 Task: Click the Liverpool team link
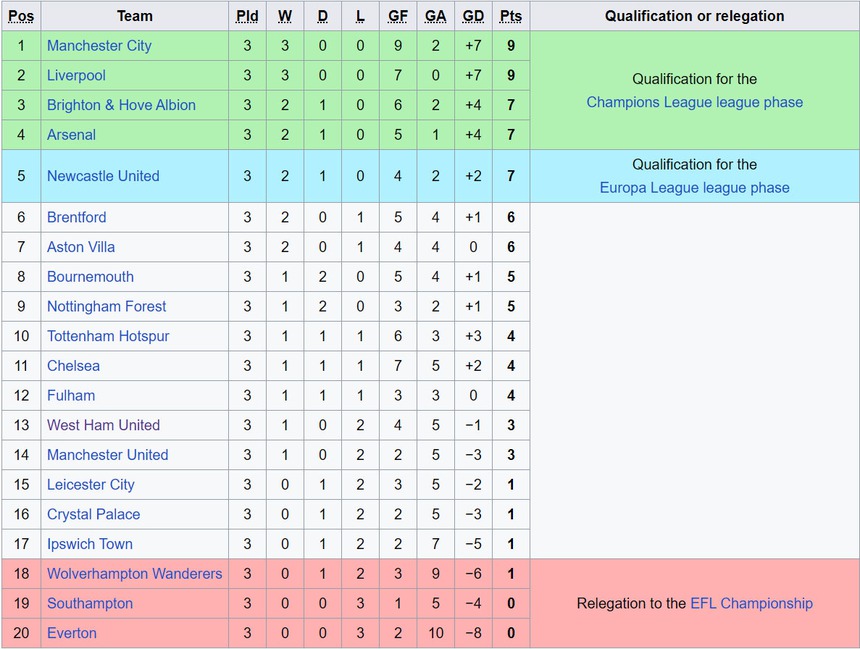click(76, 76)
